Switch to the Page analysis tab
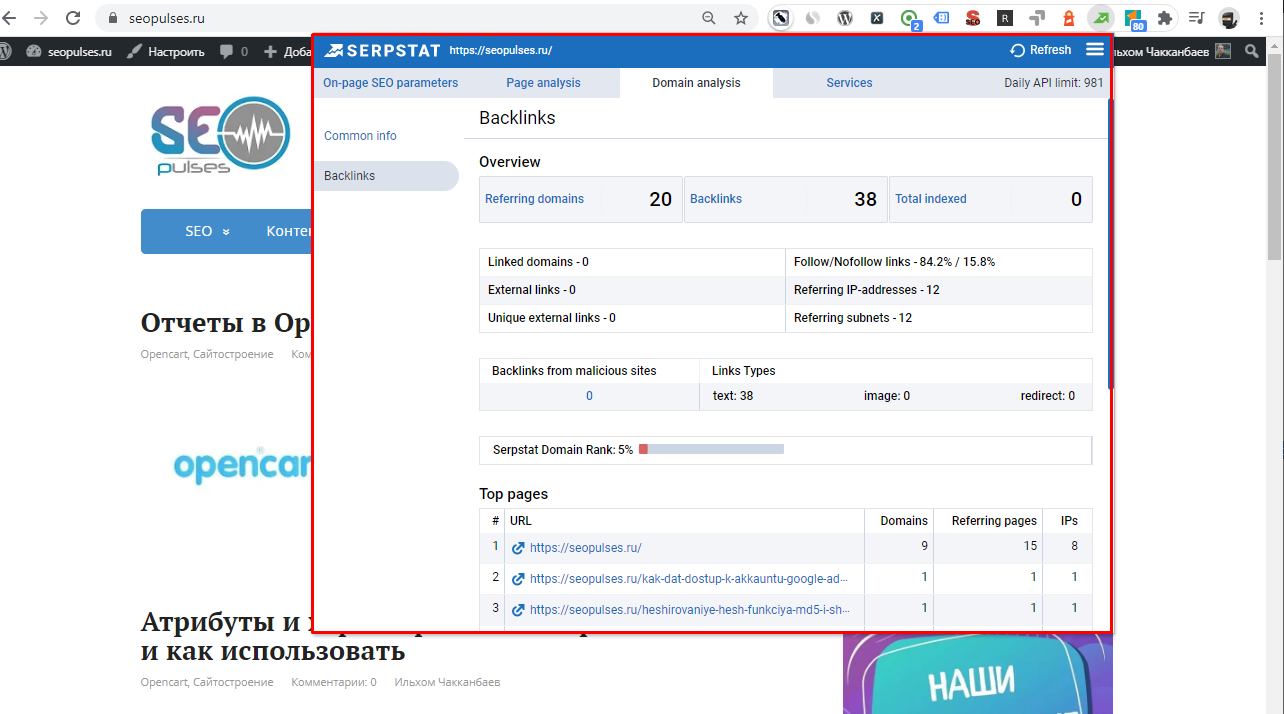This screenshot has height=714, width=1284. (543, 83)
